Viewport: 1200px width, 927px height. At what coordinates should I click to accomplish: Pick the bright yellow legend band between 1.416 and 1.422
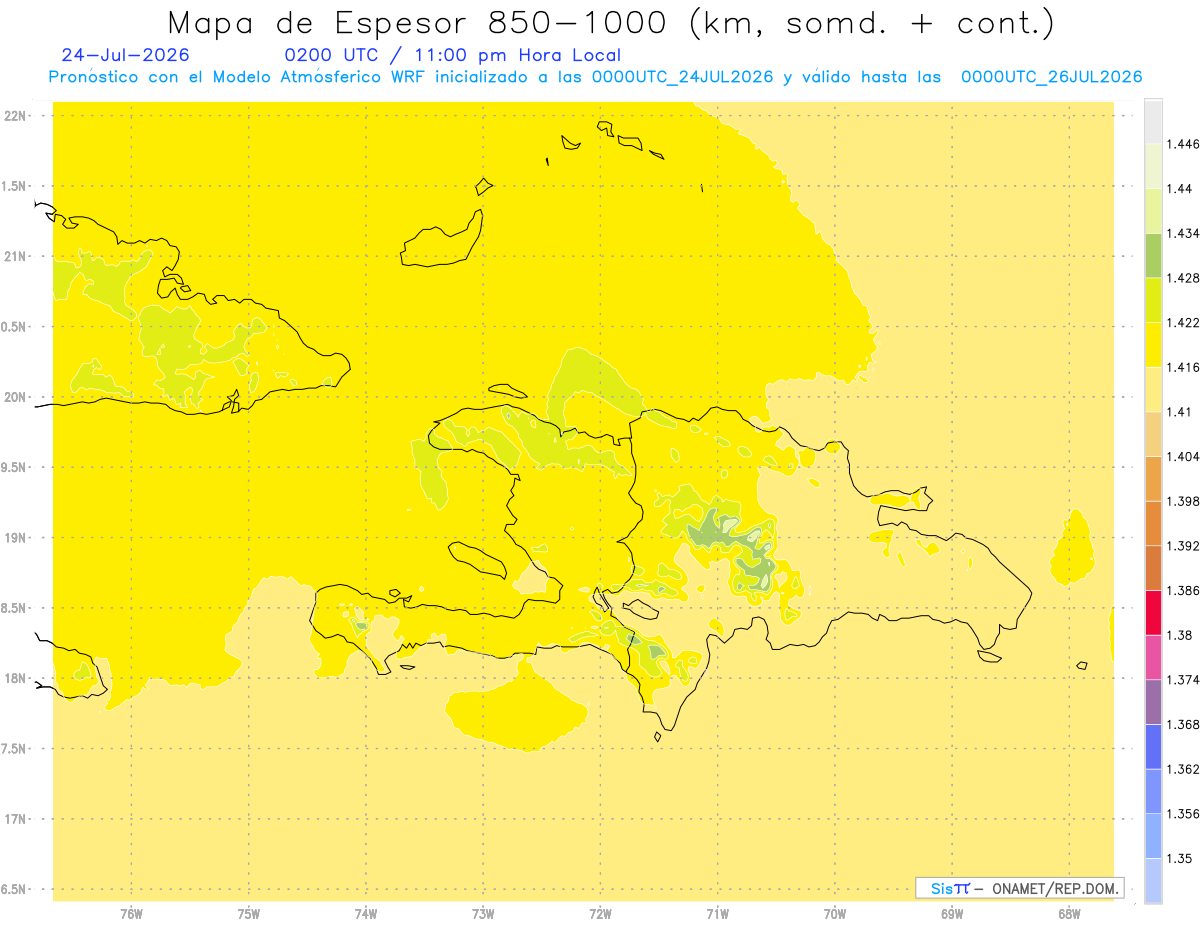tap(1153, 345)
